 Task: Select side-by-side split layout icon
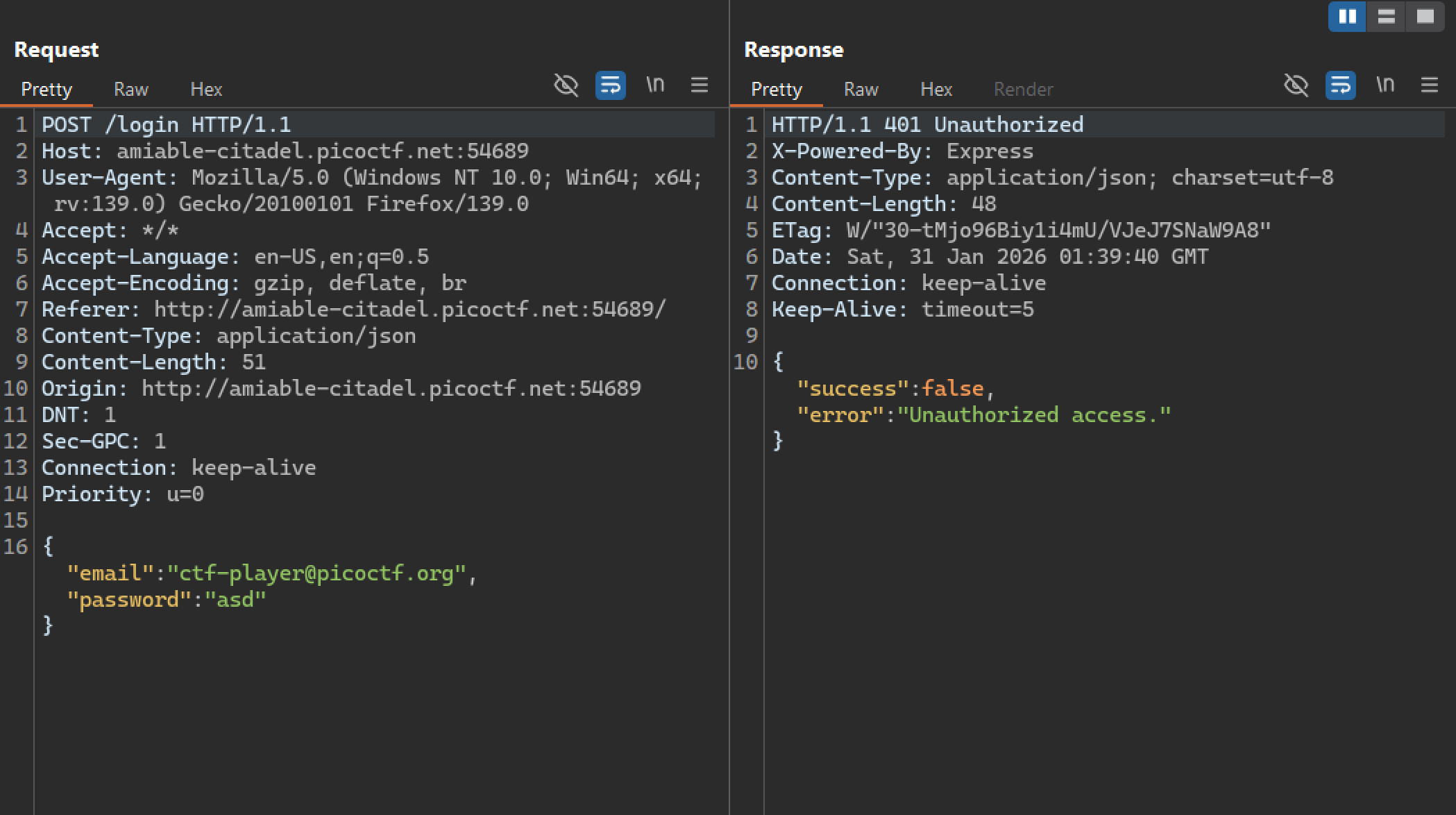[1347, 17]
